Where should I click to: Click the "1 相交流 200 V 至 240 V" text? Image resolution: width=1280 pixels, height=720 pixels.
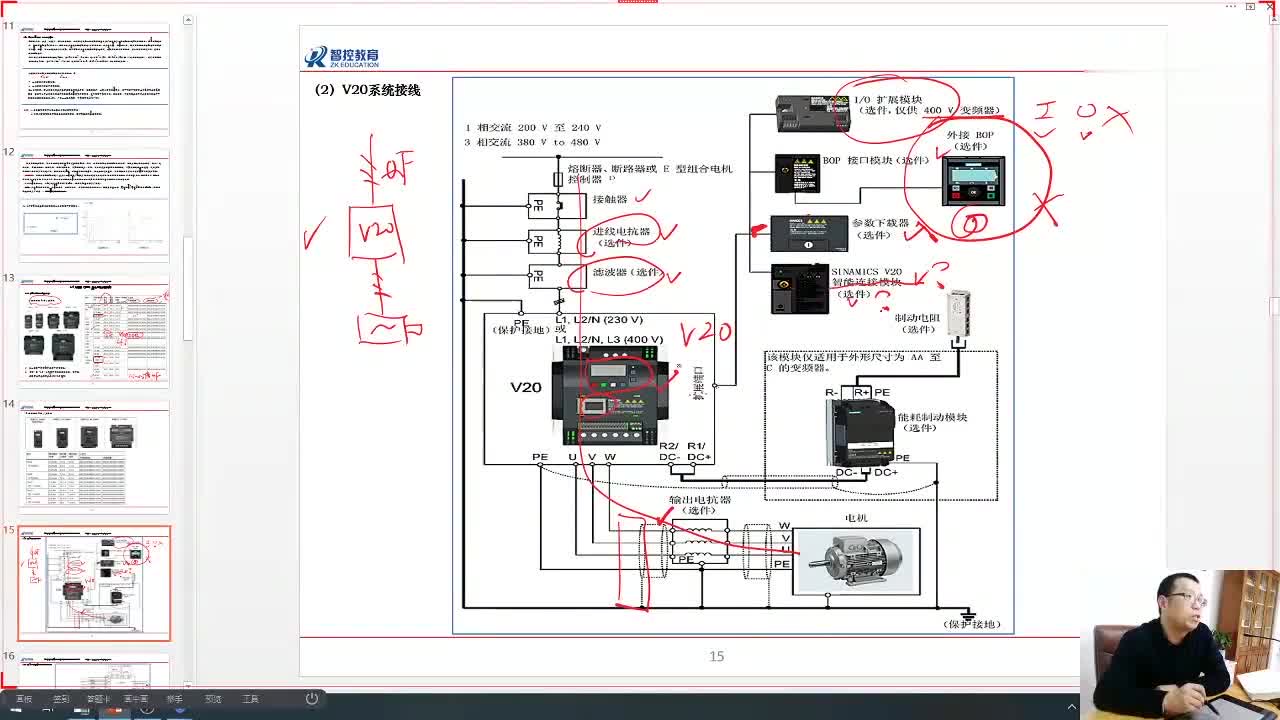pyautogui.click(x=533, y=128)
